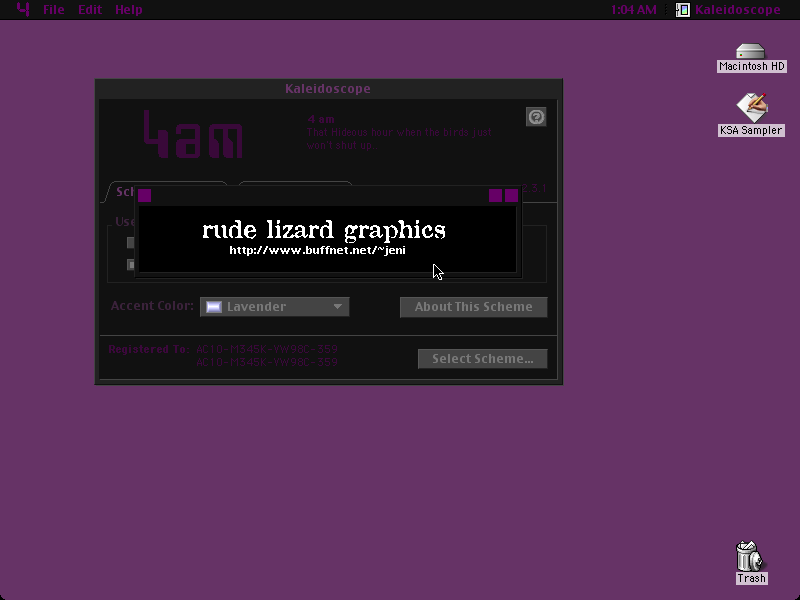The image size is (800, 600).
Task: Click the menu bar clock
Action: (x=634, y=10)
